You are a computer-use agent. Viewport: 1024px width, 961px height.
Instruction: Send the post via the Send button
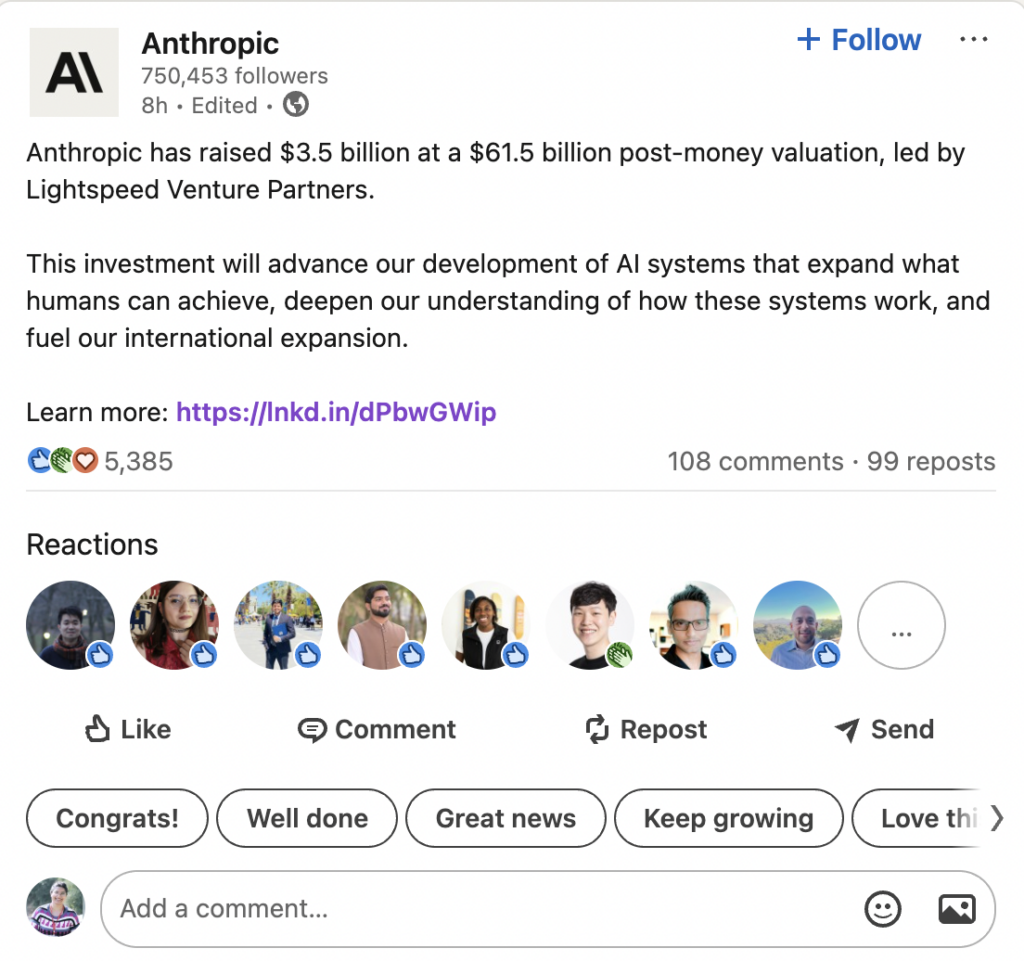tap(884, 730)
